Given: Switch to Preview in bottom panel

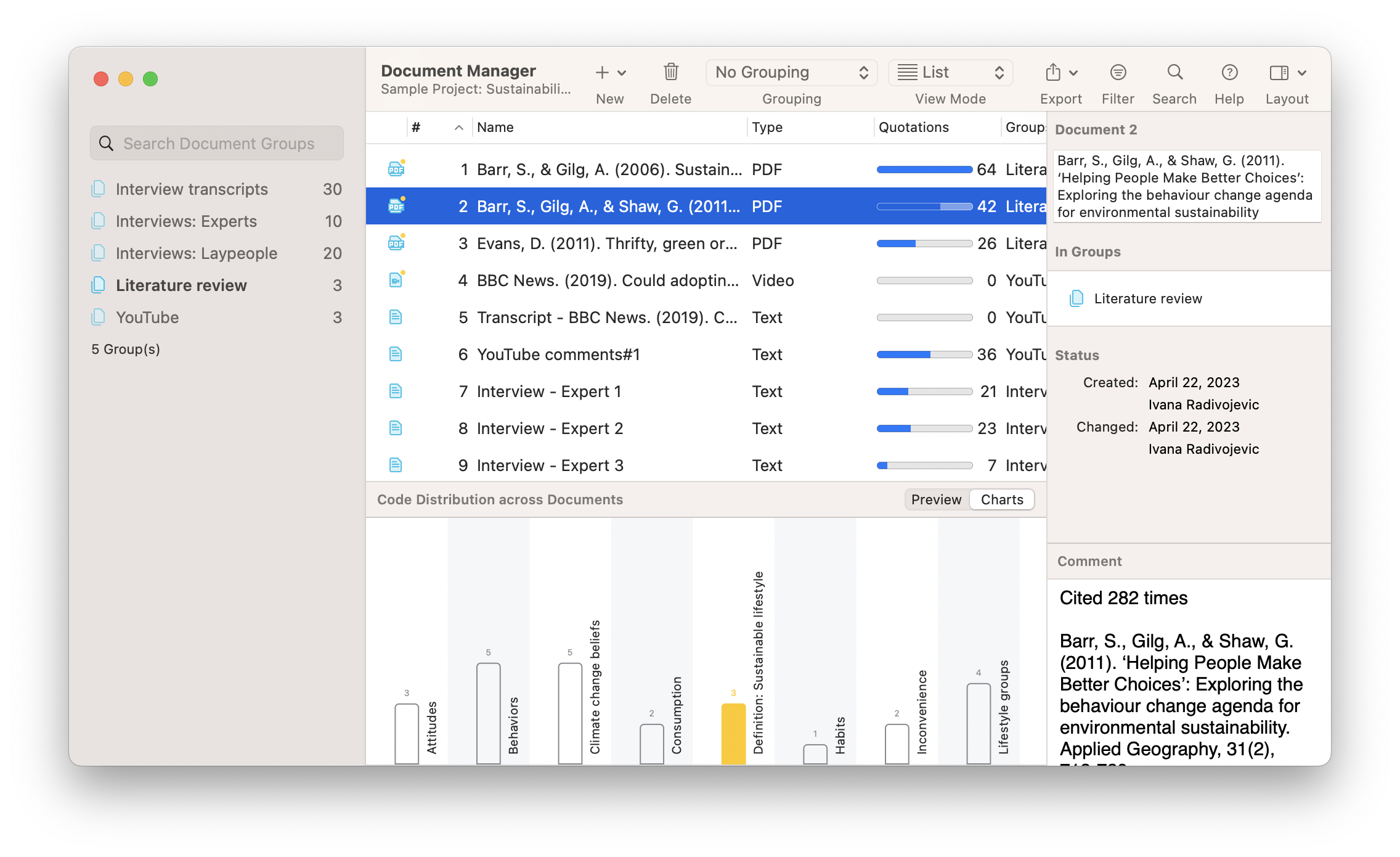Looking at the screenshot, I should coord(936,499).
